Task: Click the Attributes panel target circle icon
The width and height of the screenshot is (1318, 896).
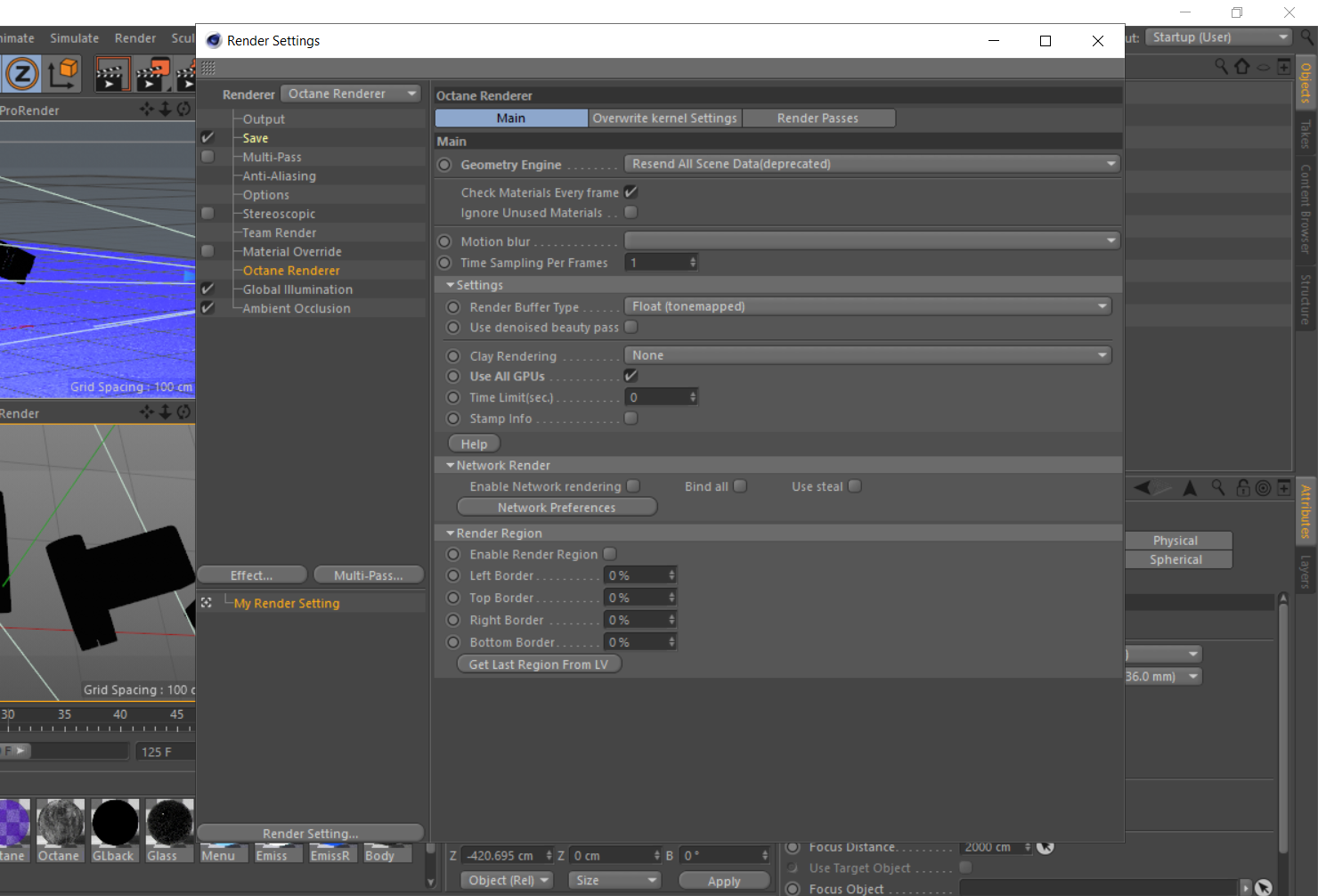Action: click(1263, 488)
